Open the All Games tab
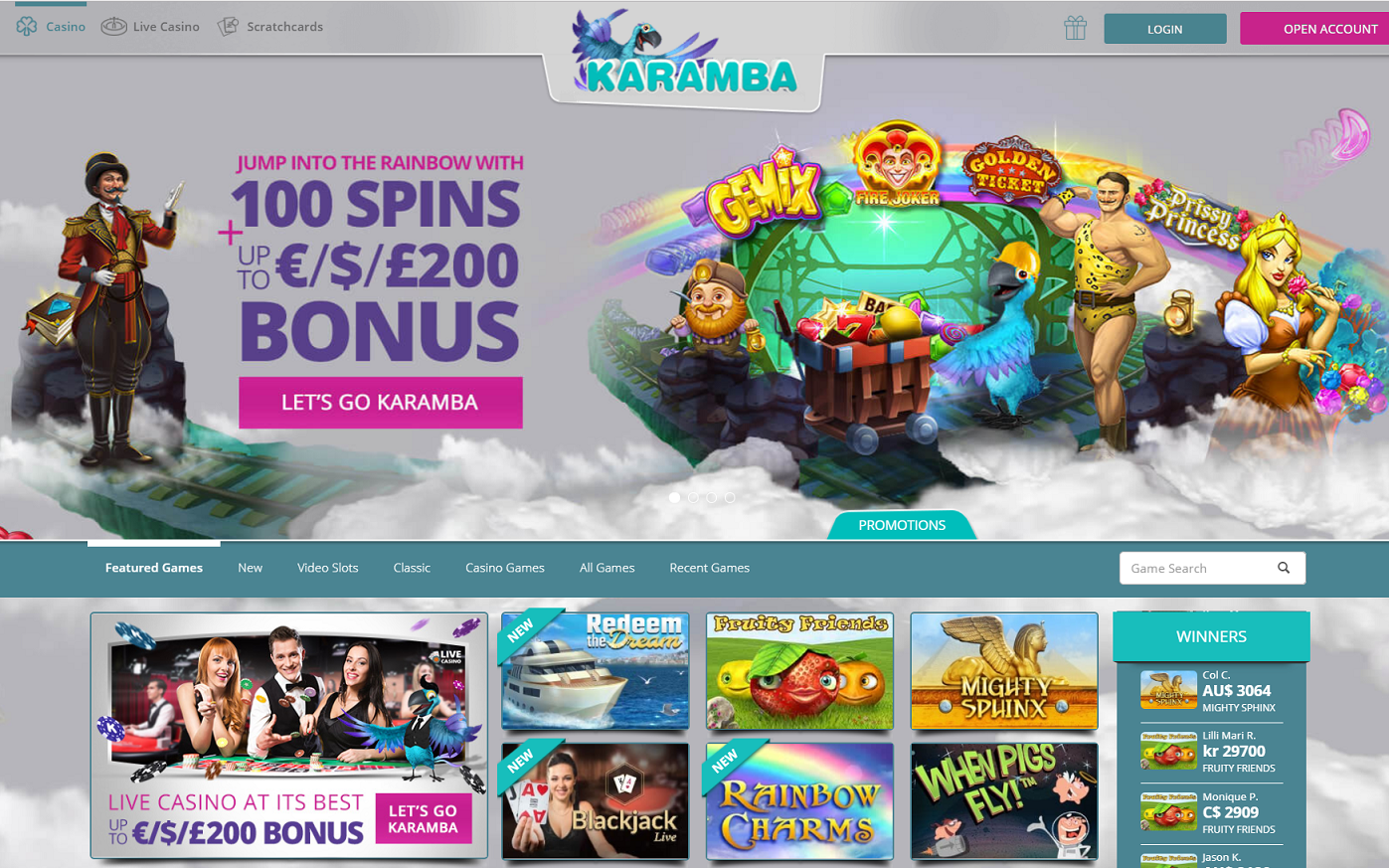Viewport: 1389px width, 868px height. (607, 568)
